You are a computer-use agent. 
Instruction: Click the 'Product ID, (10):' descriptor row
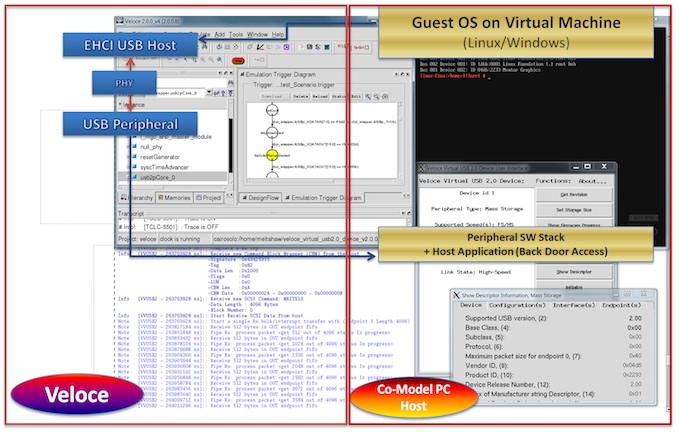[x=553, y=375]
